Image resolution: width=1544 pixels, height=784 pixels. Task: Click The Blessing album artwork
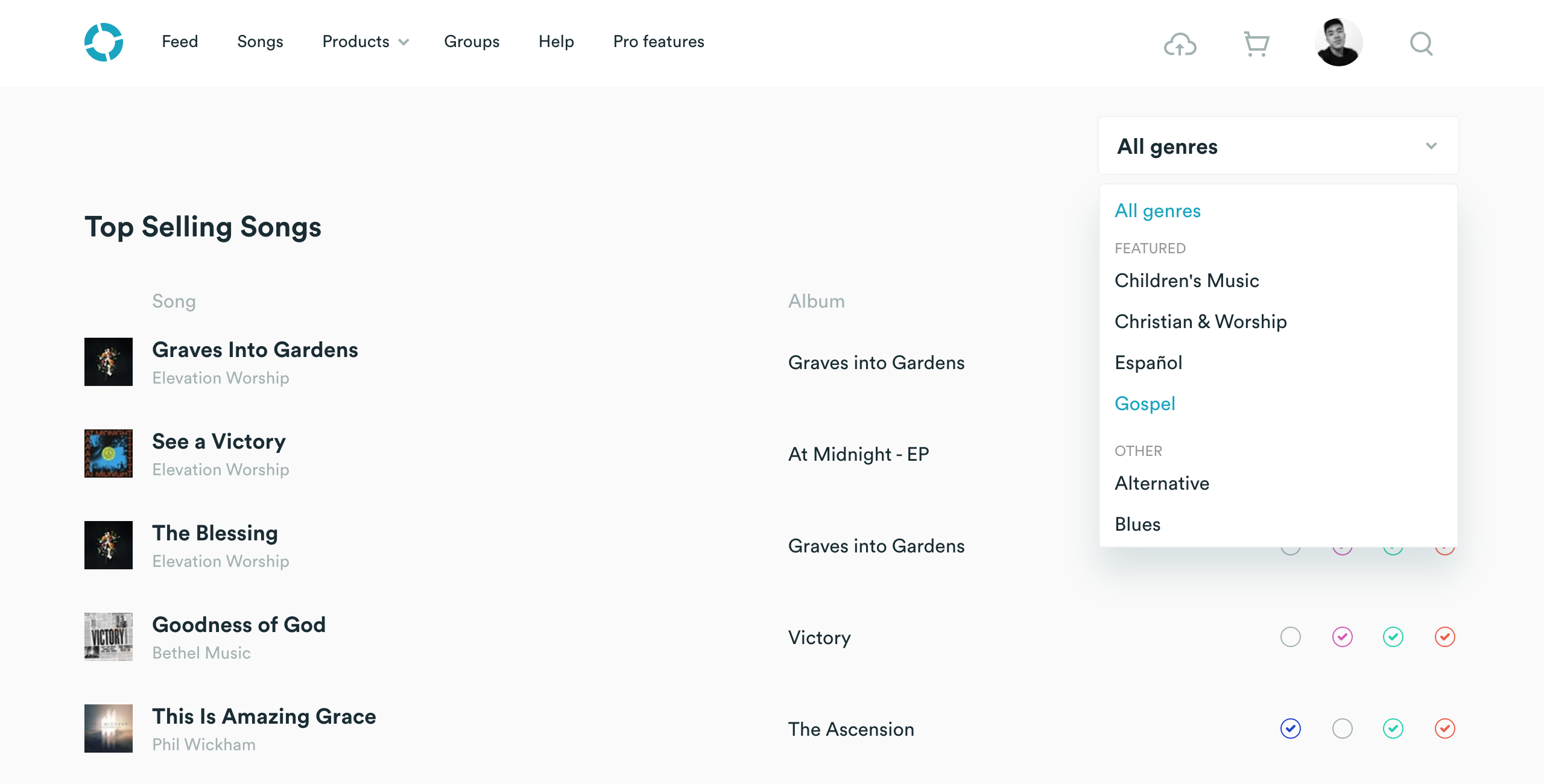point(109,545)
